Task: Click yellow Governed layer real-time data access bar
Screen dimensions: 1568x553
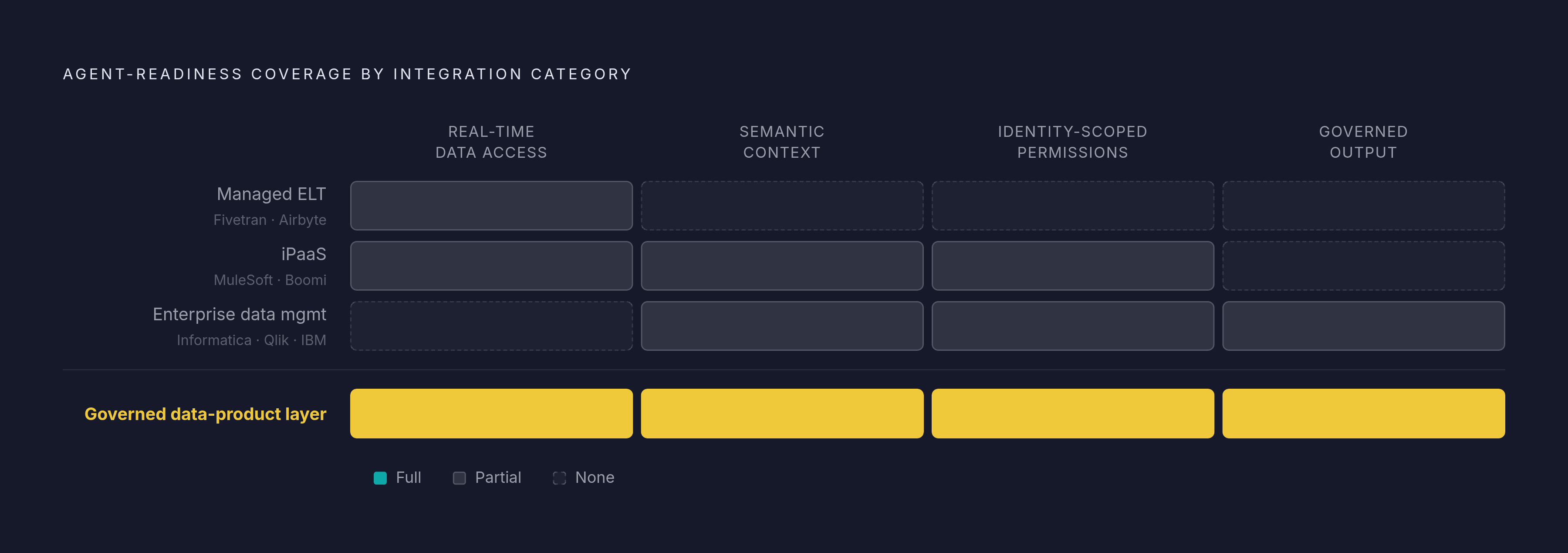Action: pyautogui.click(x=491, y=414)
